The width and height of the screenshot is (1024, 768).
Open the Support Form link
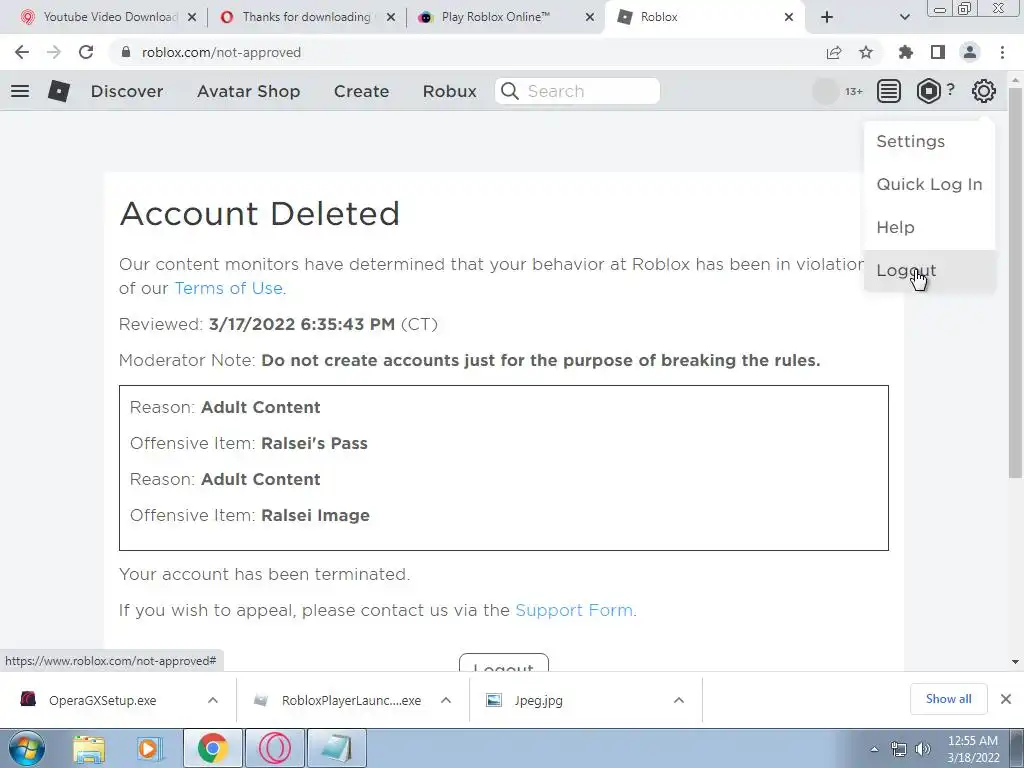[x=574, y=611]
